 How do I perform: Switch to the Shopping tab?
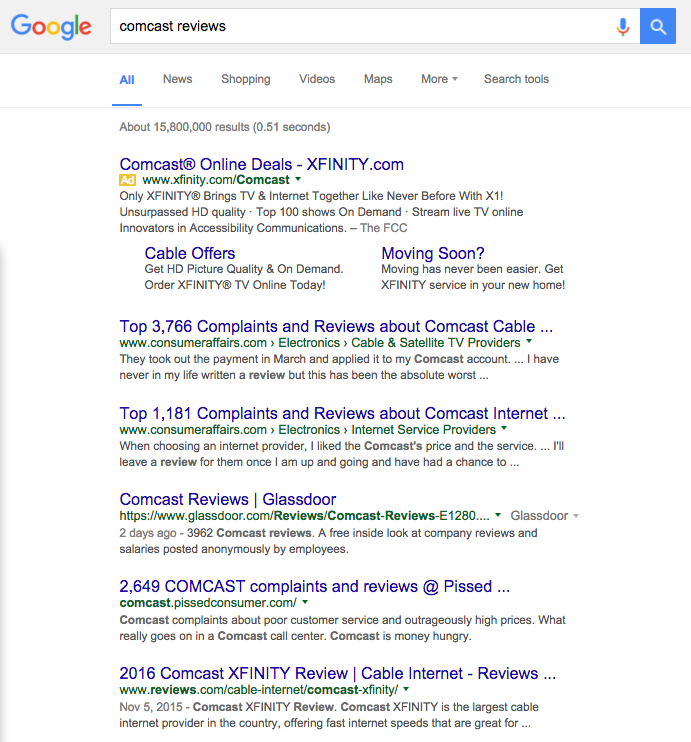point(246,79)
